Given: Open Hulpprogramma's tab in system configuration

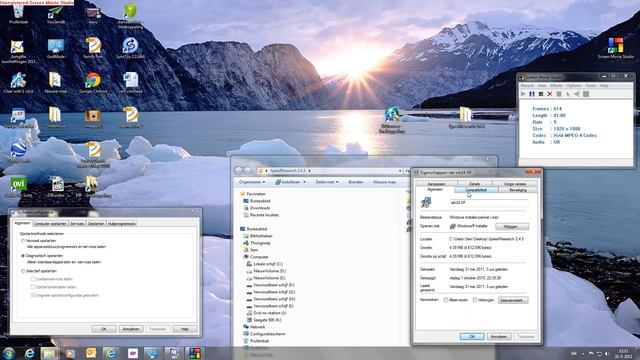Looking at the screenshot, I should 122,224.
